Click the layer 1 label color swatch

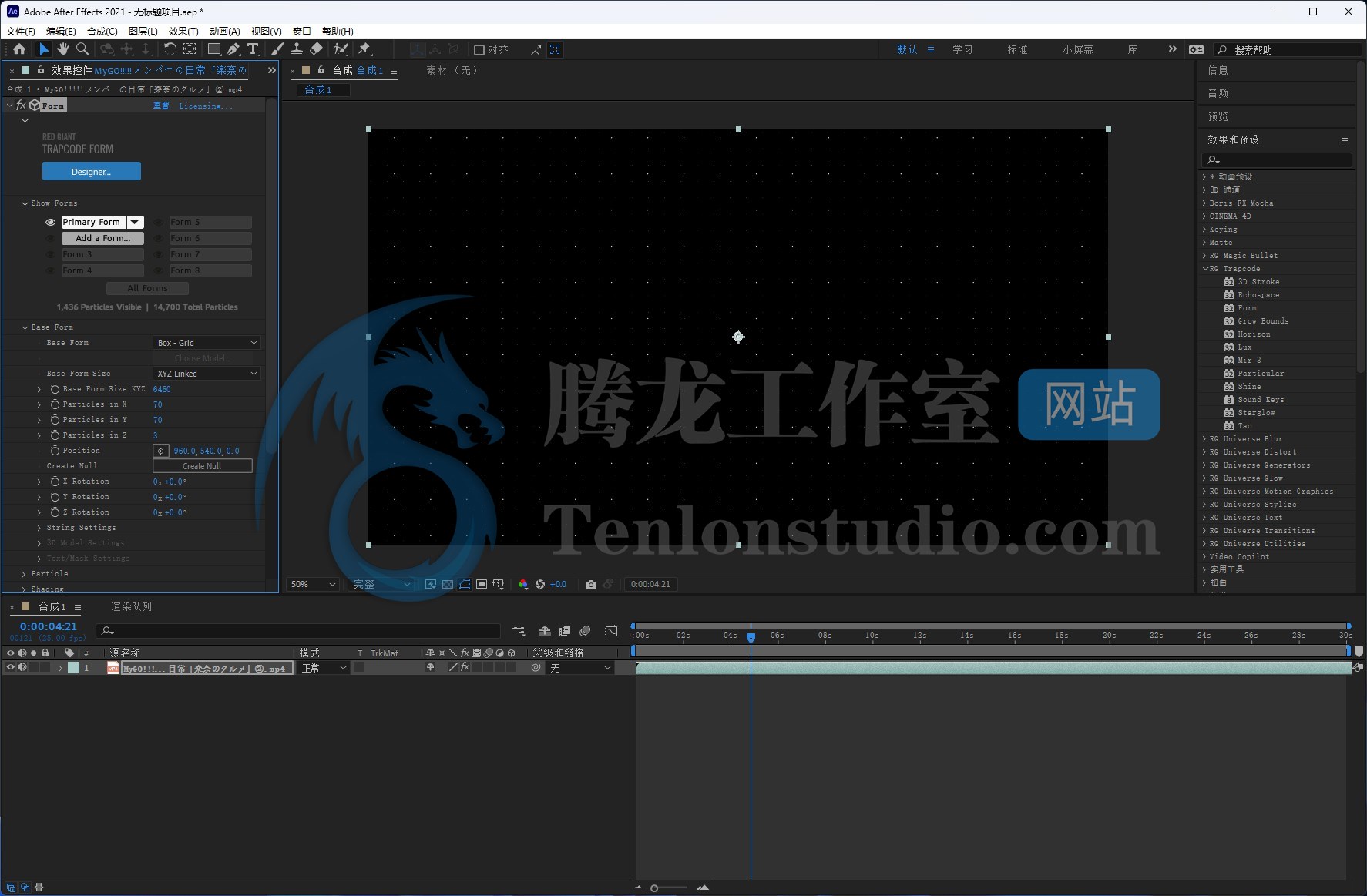pos(74,668)
